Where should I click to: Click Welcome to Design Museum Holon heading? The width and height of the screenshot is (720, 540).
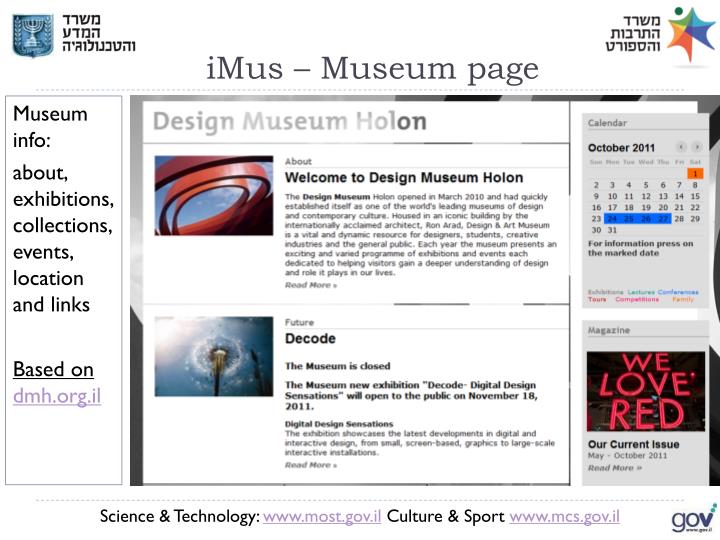point(404,178)
